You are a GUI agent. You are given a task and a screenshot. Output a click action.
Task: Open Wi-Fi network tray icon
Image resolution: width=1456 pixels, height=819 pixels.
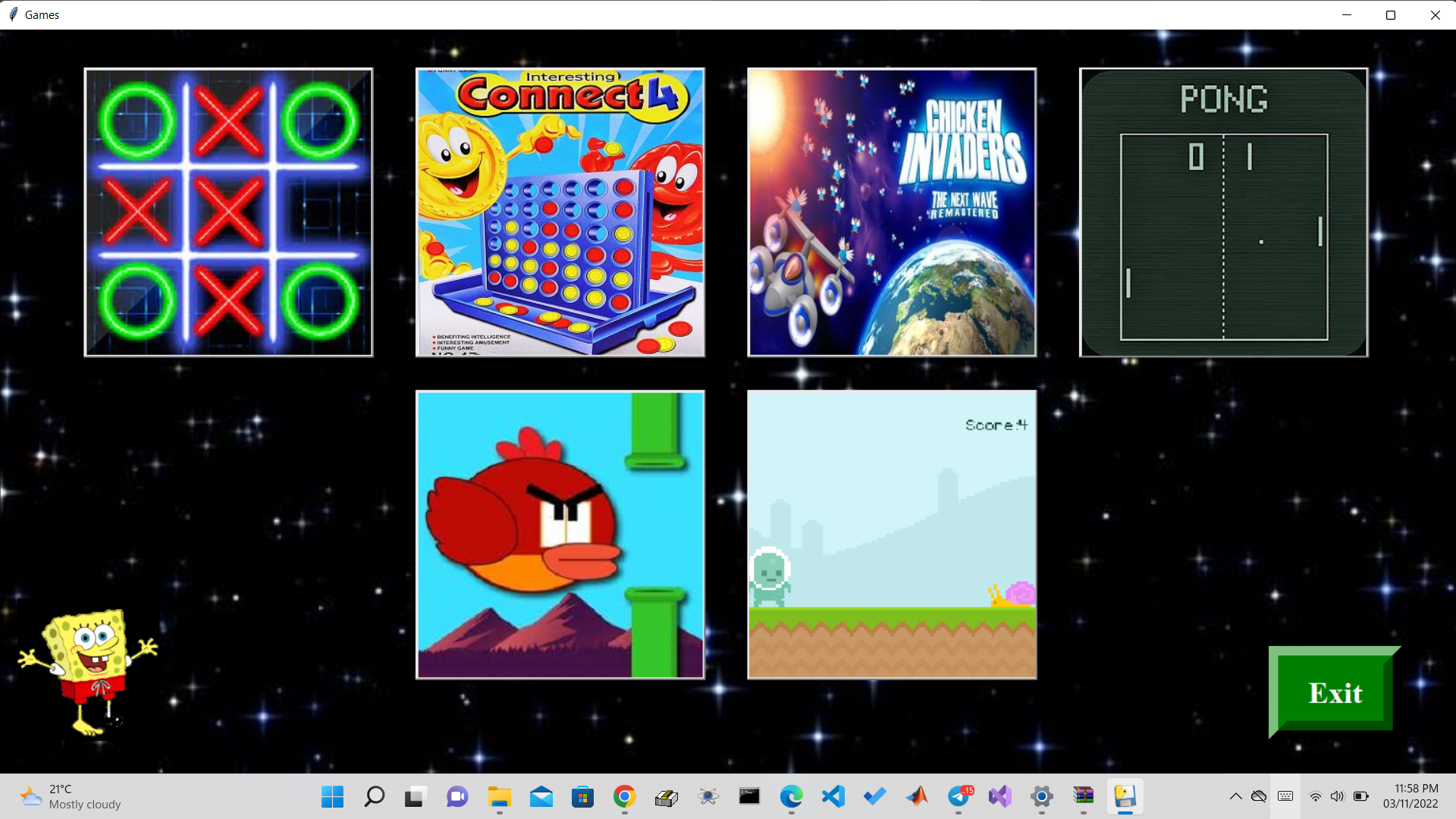(x=1316, y=796)
